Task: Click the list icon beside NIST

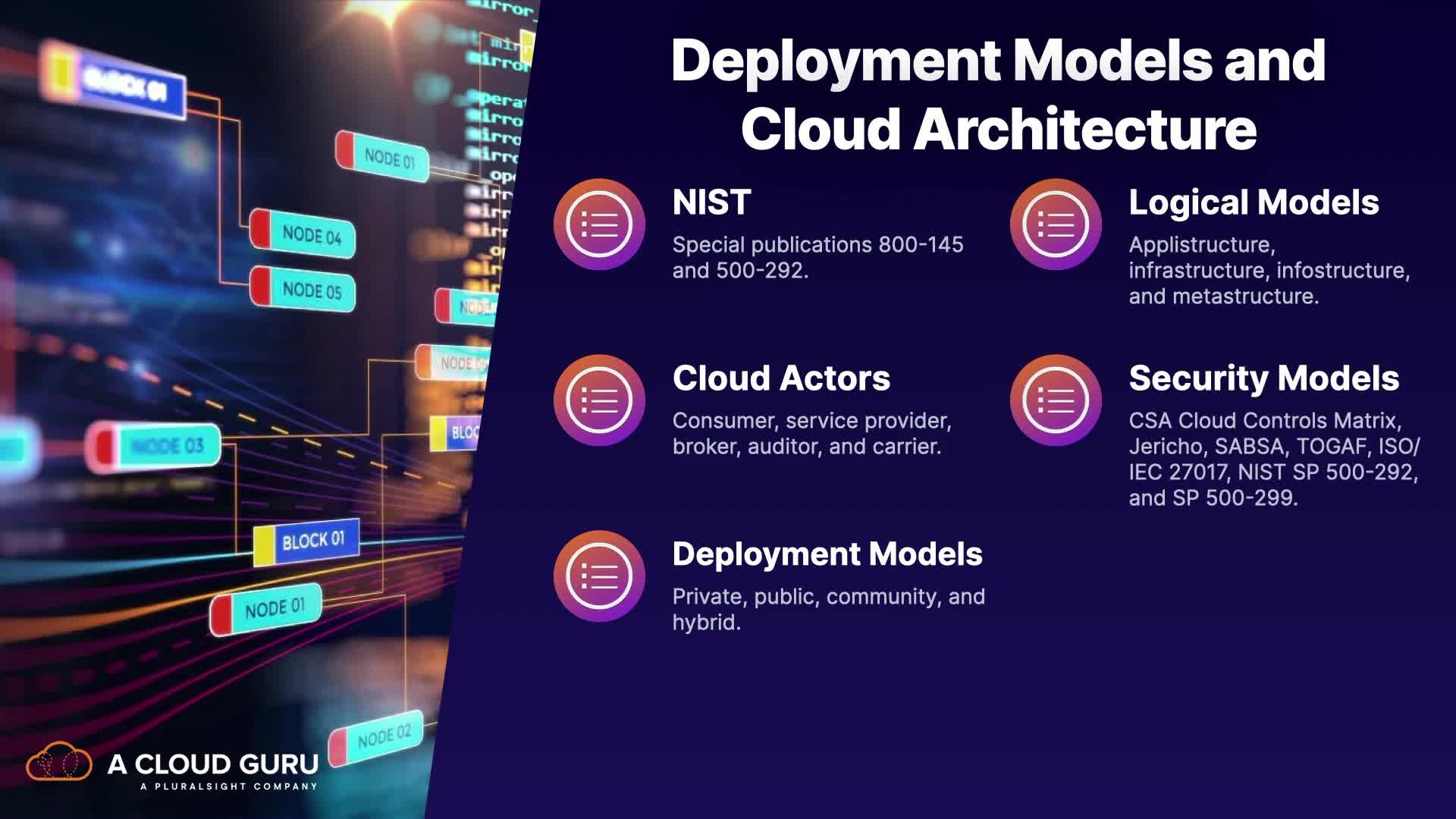Action: point(599,224)
